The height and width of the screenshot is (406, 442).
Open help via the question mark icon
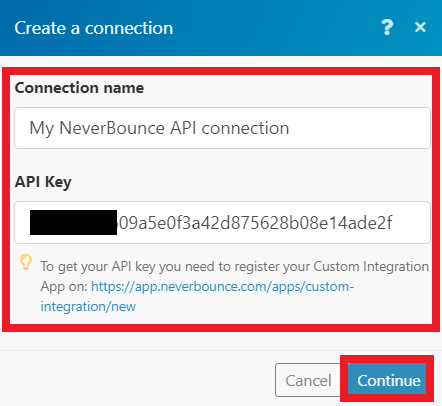pyautogui.click(x=387, y=27)
